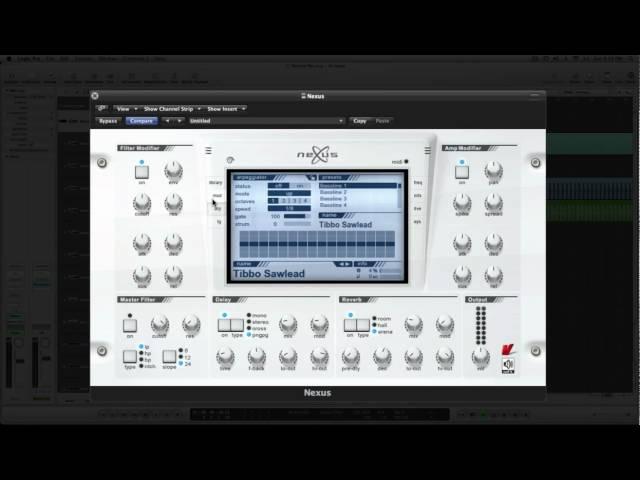Click the Master Filter slope button

169,356
